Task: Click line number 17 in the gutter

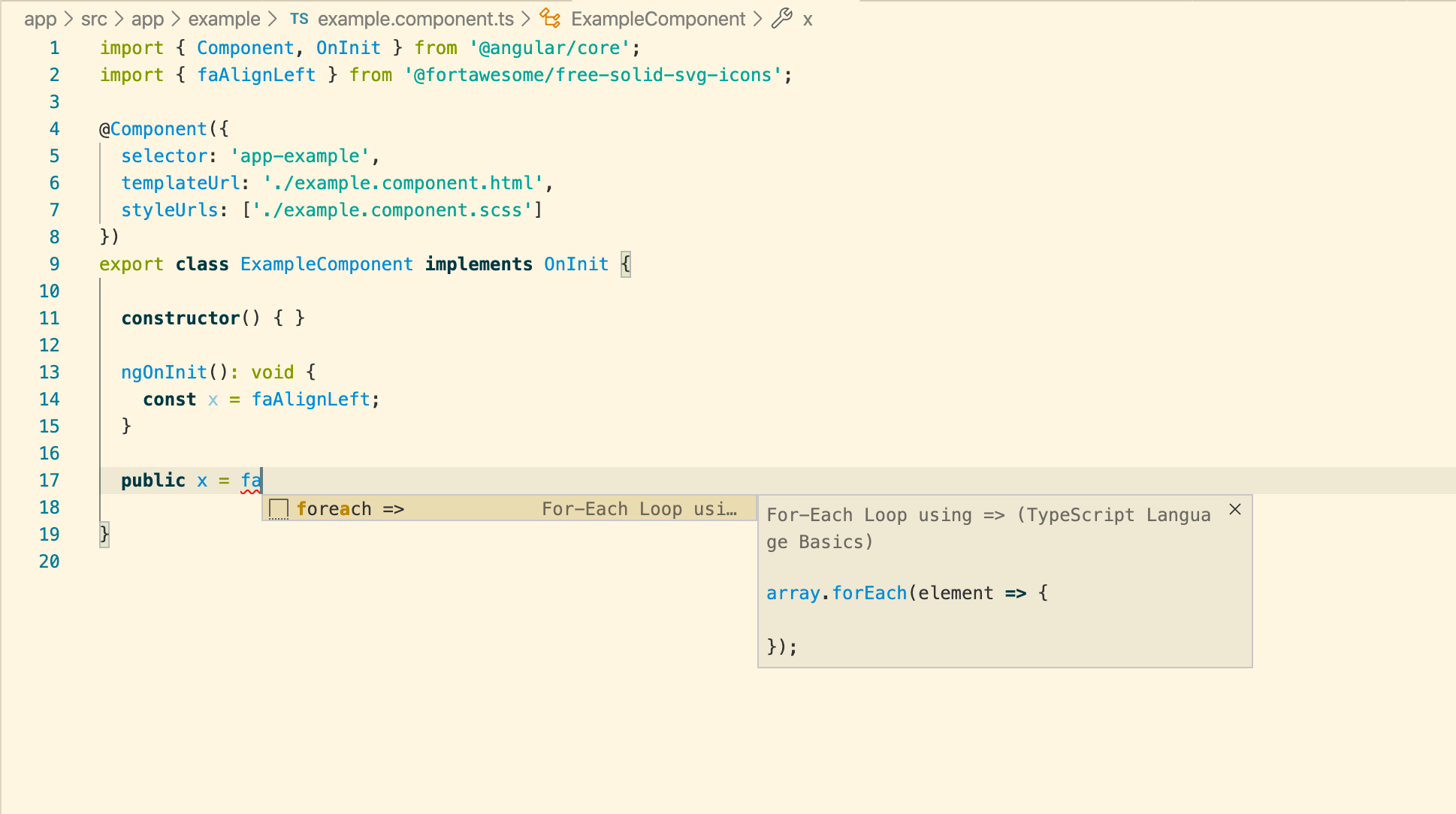Action: tap(50, 480)
